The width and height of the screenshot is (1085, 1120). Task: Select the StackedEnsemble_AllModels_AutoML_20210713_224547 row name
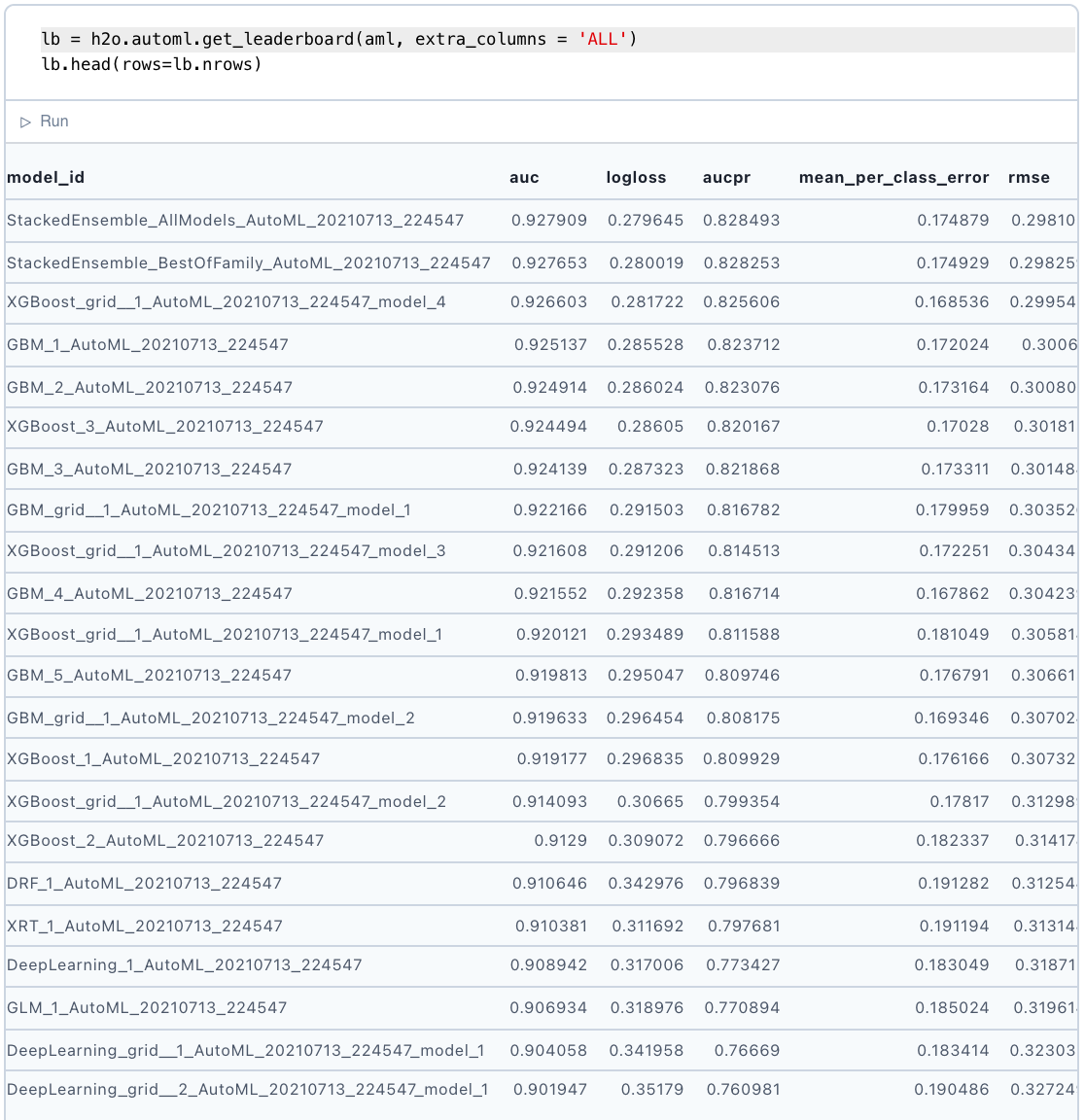235,220
